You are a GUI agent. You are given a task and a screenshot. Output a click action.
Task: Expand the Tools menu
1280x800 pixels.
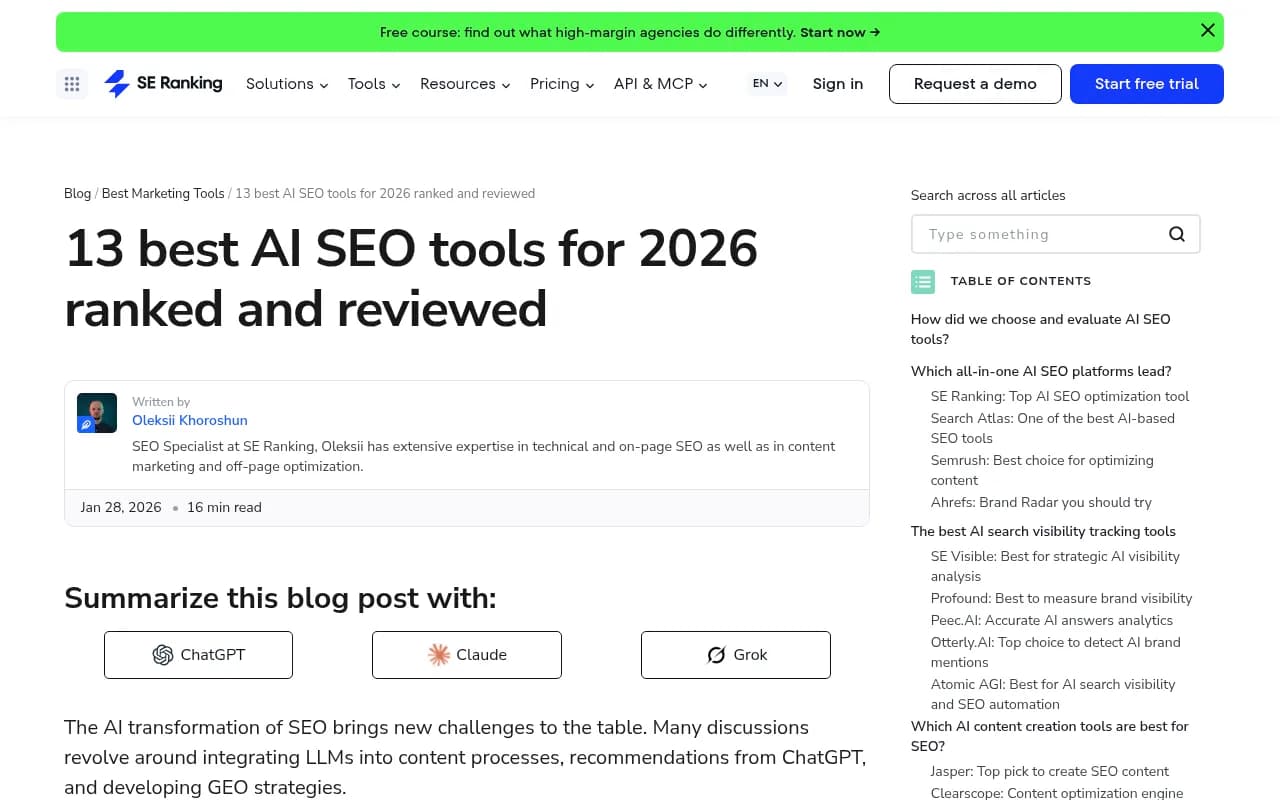(374, 84)
